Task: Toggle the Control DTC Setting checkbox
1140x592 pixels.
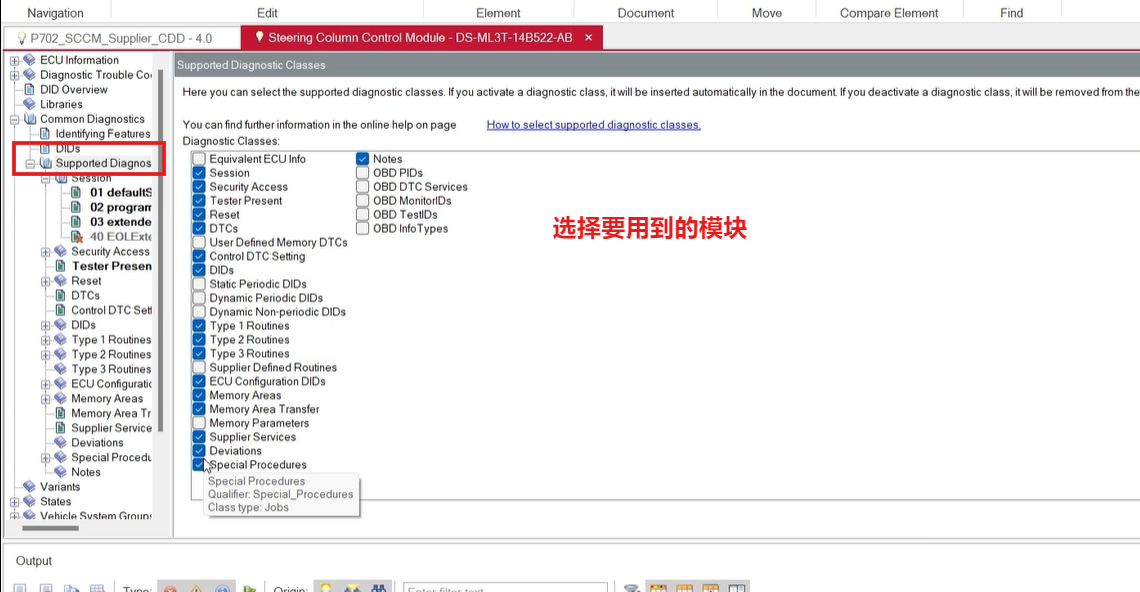Action: coord(199,256)
